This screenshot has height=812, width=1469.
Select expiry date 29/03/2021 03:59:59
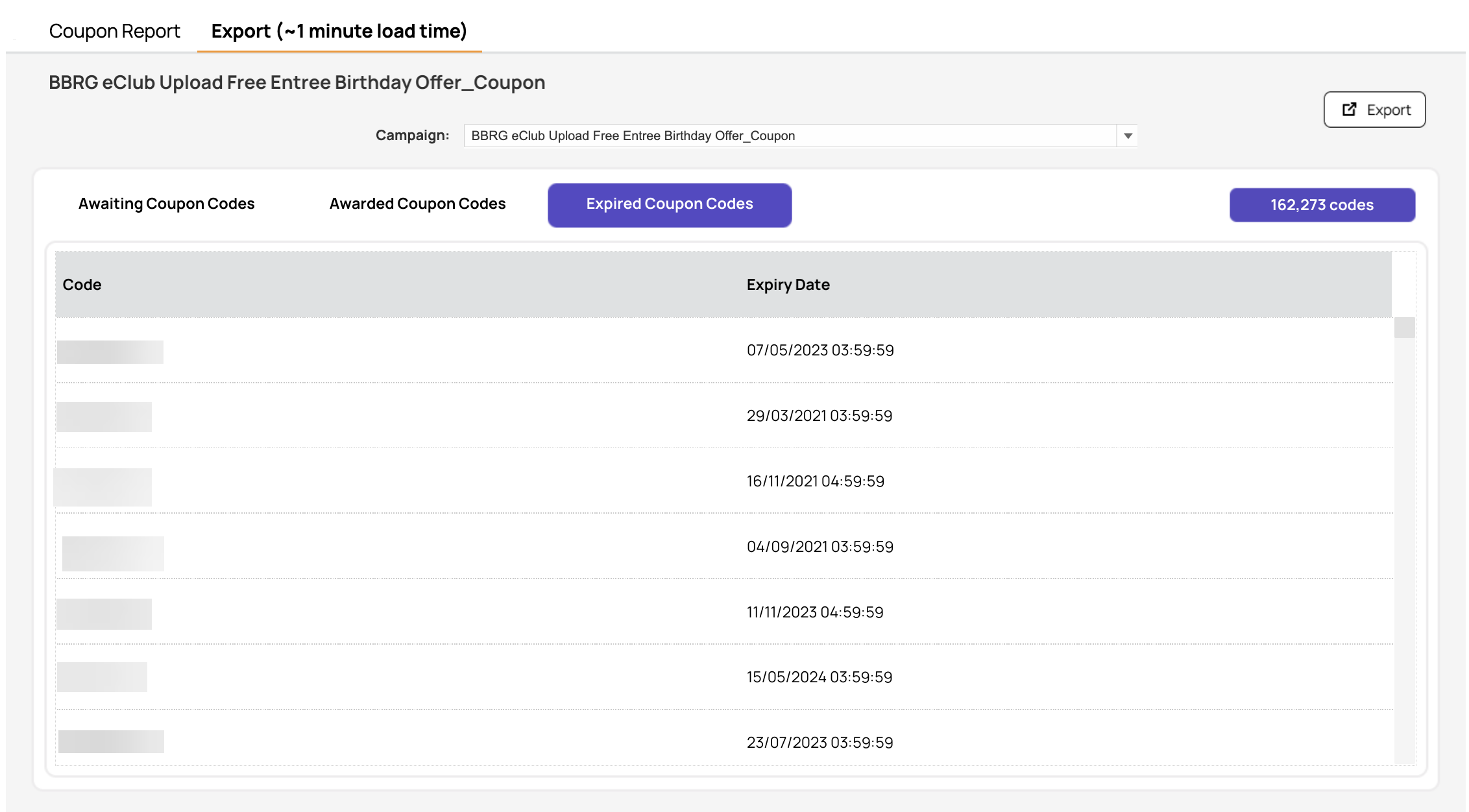[819, 416]
